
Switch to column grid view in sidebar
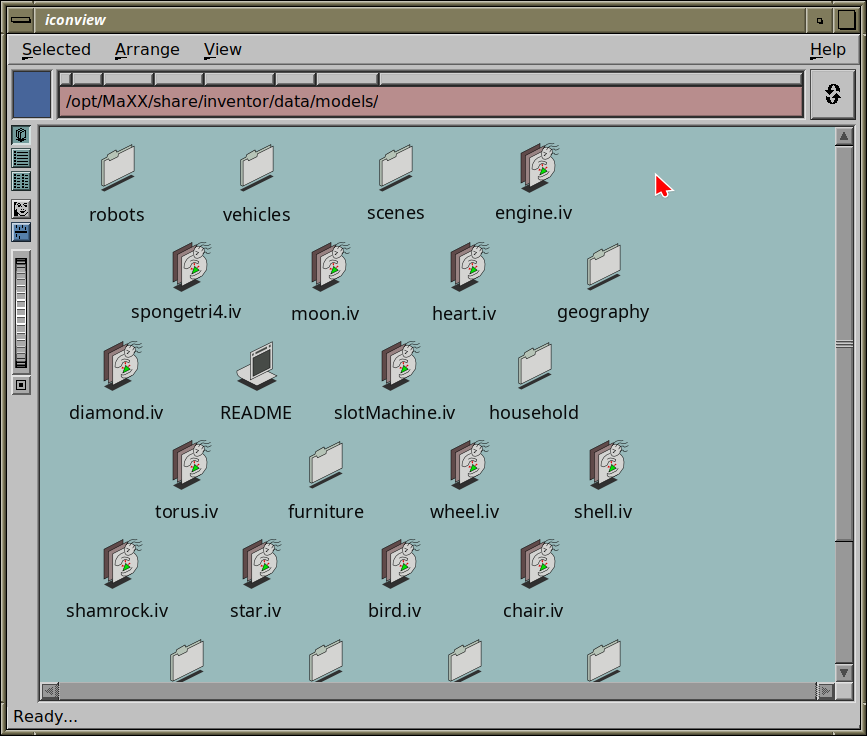[x=21, y=181]
